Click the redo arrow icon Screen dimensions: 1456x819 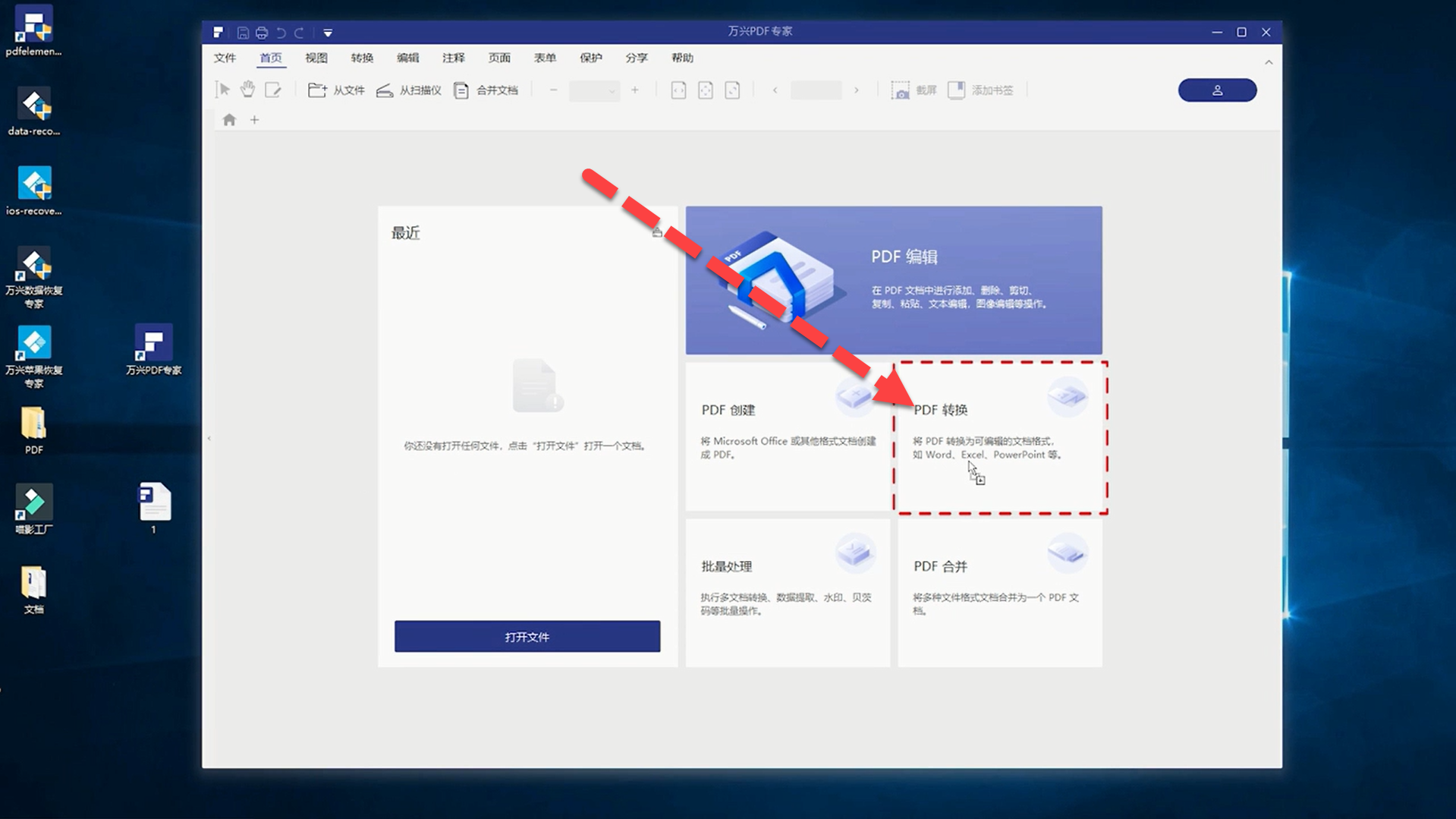tap(300, 33)
